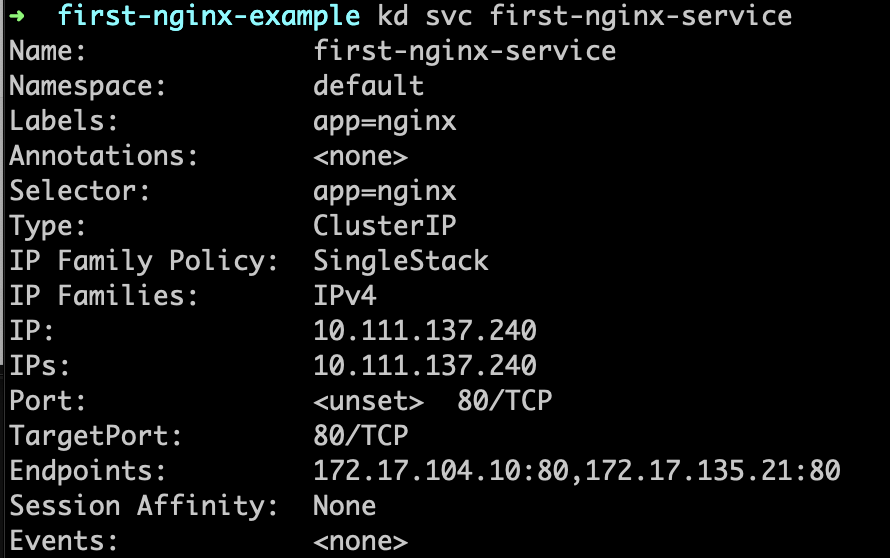The height and width of the screenshot is (558, 890).
Task: Select '80/TCP' in the TargetPort row
Action: (360, 436)
